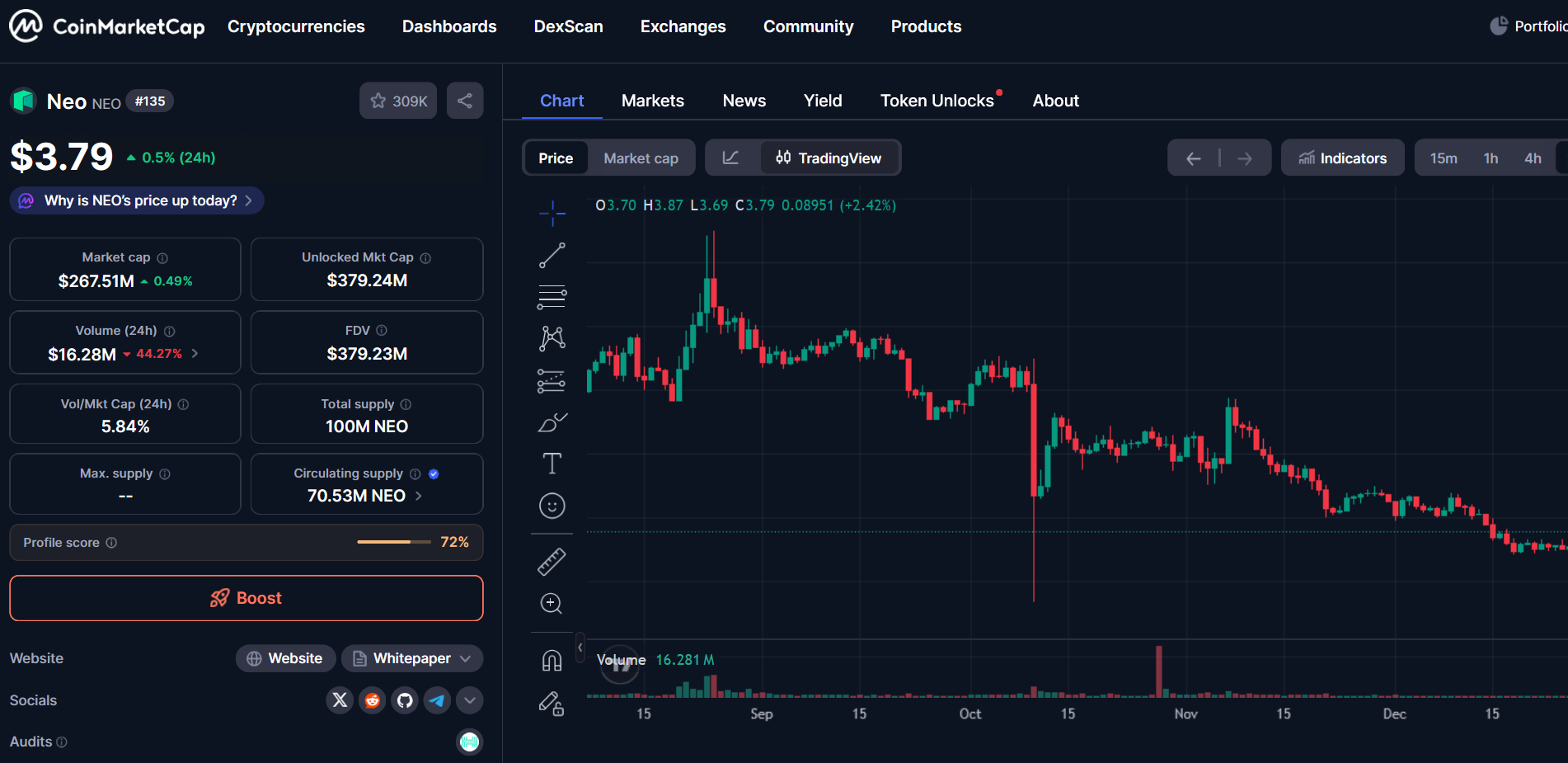This screenshot has height=763, width=1568.
Task: Set chart interval to 1h
Action: tap(1491, 158)
